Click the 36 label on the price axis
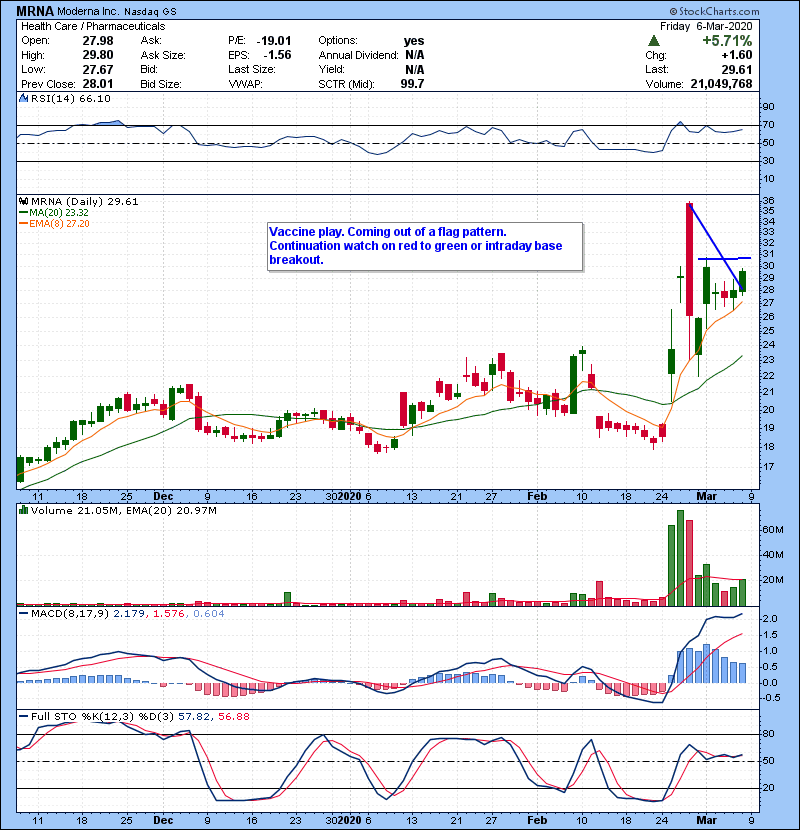This screenshot has height=830, width=800. click(x=768, y=201)
